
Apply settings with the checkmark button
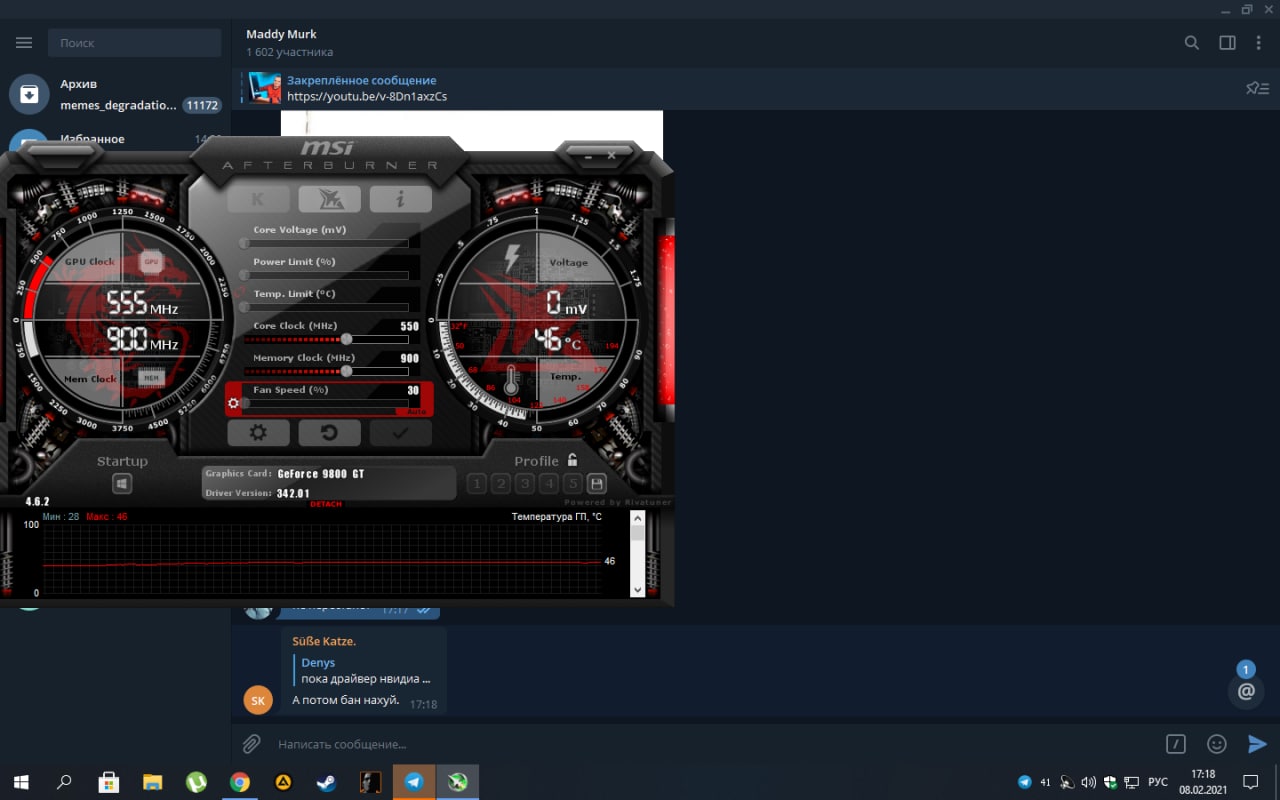(400, 433)
